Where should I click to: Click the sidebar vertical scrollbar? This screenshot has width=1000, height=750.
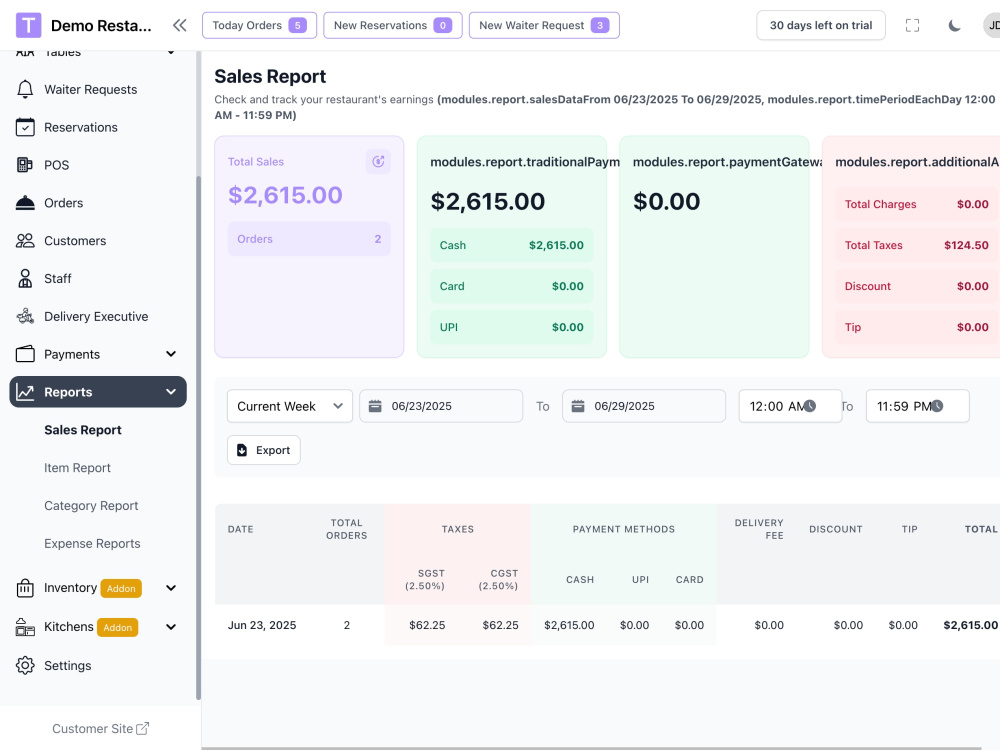[x=198, y=438]
